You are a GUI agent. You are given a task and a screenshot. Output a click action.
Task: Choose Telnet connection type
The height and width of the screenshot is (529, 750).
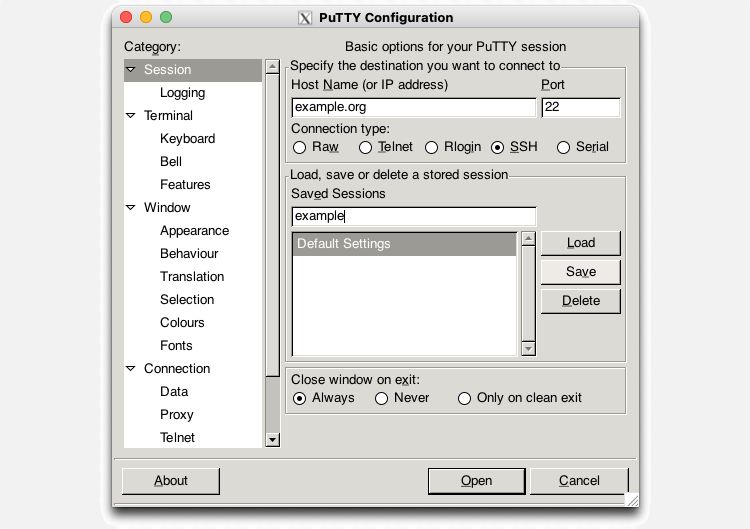[365, 147]
